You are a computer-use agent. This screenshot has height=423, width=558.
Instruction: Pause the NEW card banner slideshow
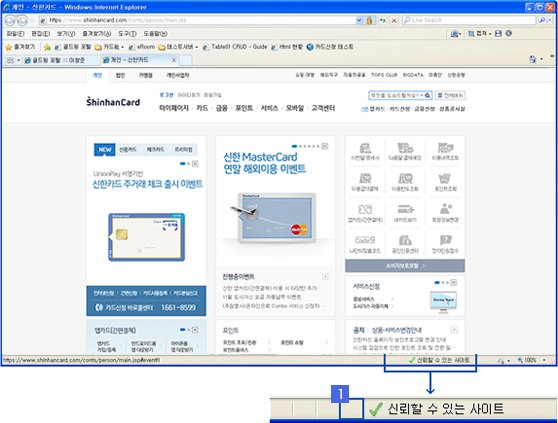[x=195, y=164]
